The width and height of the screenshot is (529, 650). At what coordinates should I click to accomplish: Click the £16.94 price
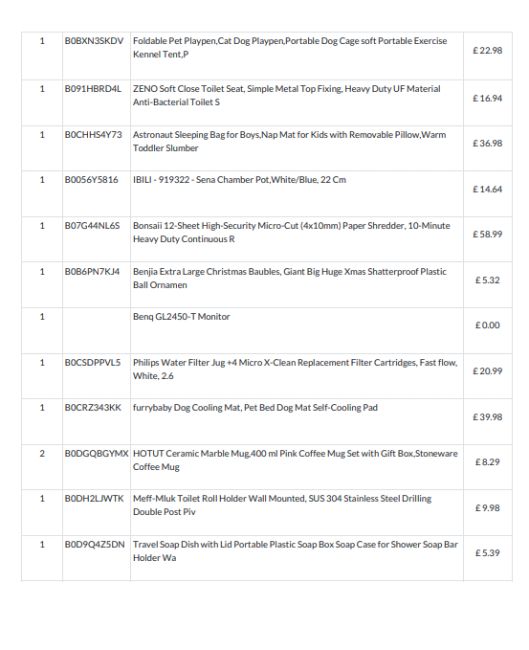click(488, 98)
